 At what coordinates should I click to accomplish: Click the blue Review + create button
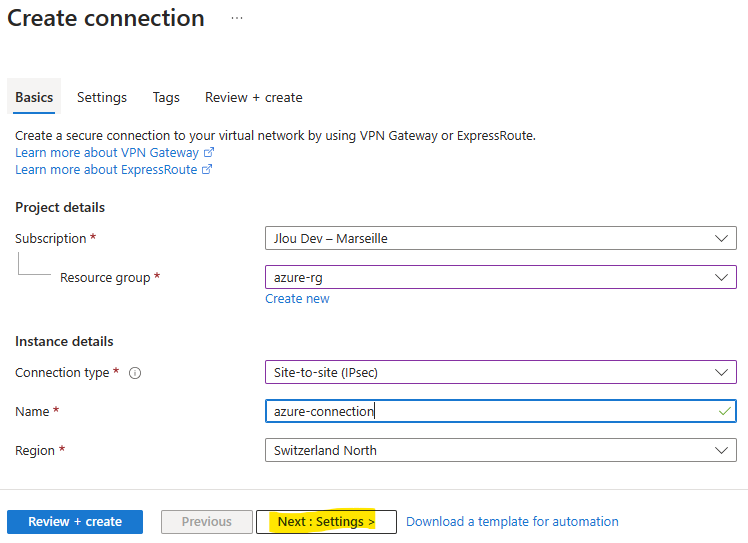(75, 522)
